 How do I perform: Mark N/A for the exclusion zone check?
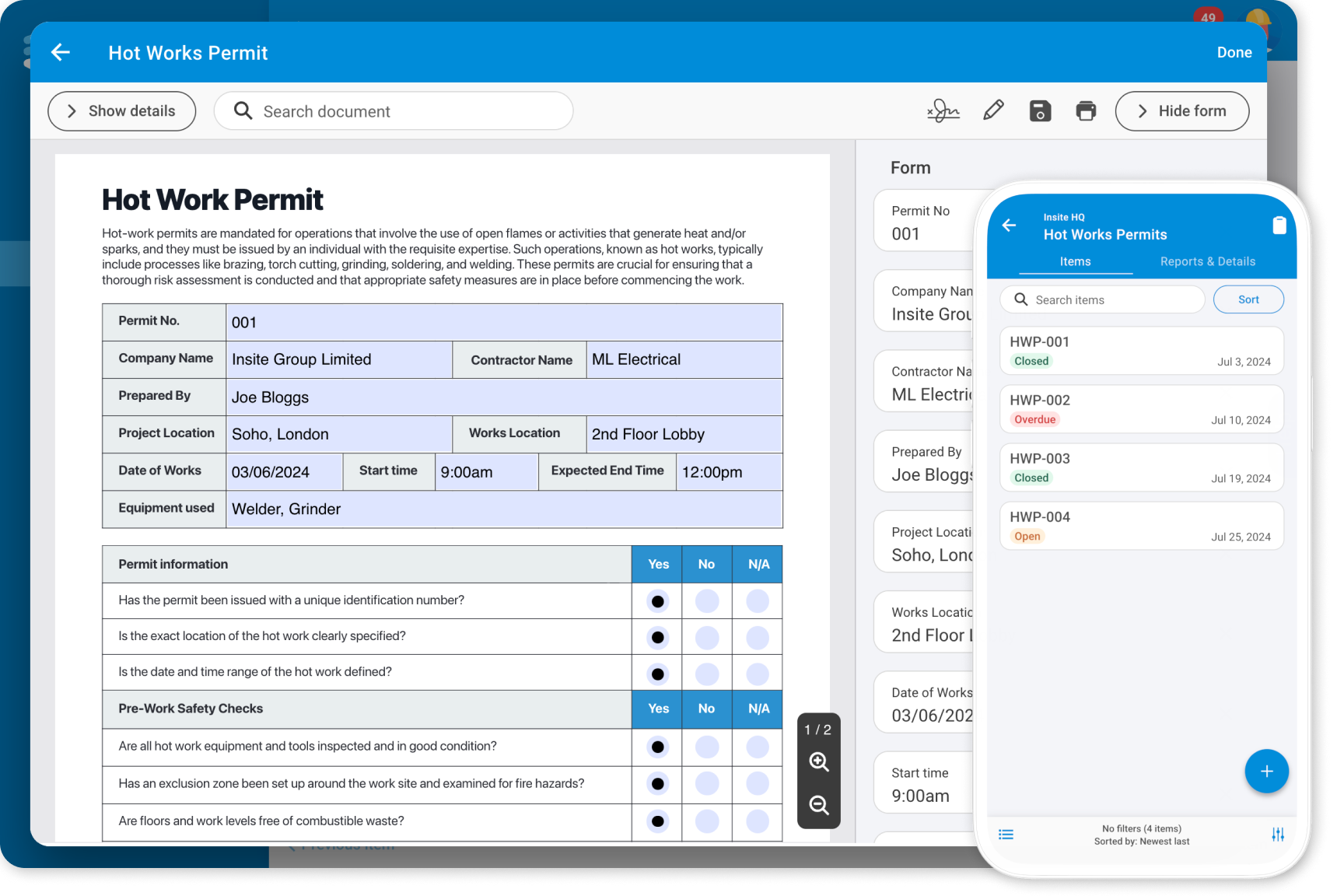(x=757, y=785)
